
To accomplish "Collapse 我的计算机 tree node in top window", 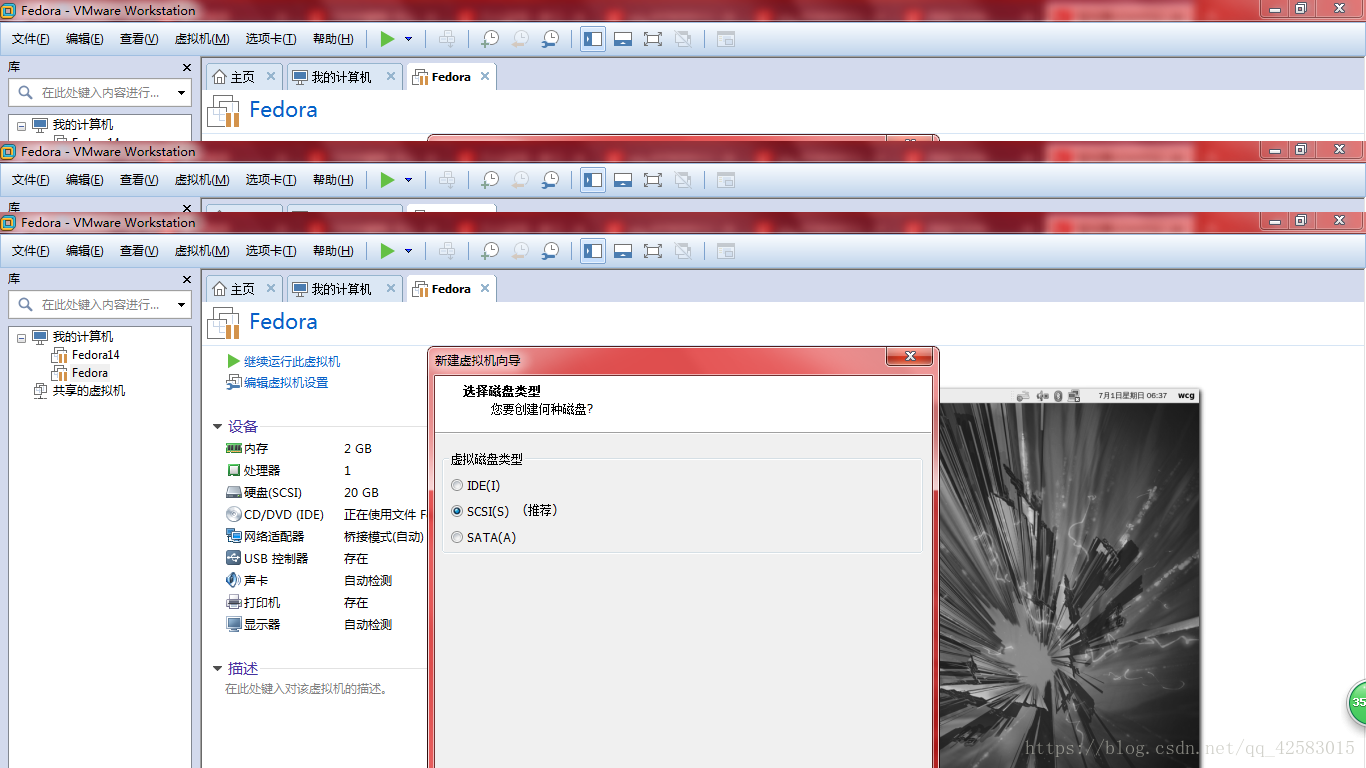I will coord(21,126).
